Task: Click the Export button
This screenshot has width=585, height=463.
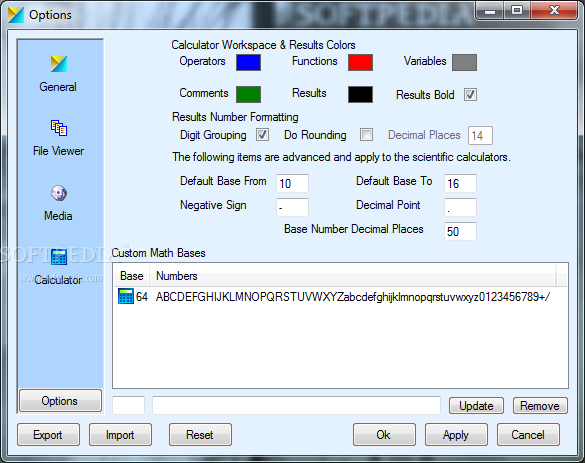Action: coord(48,435)
